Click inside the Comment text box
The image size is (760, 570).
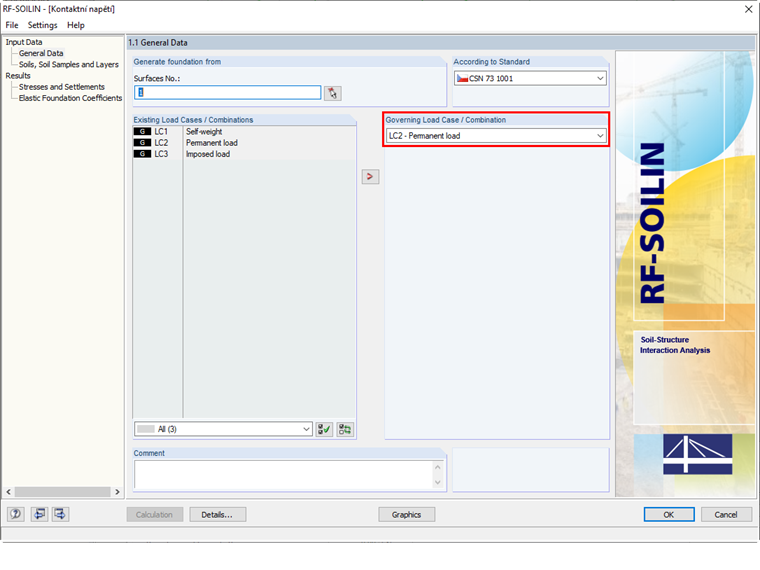coord(284,475)
